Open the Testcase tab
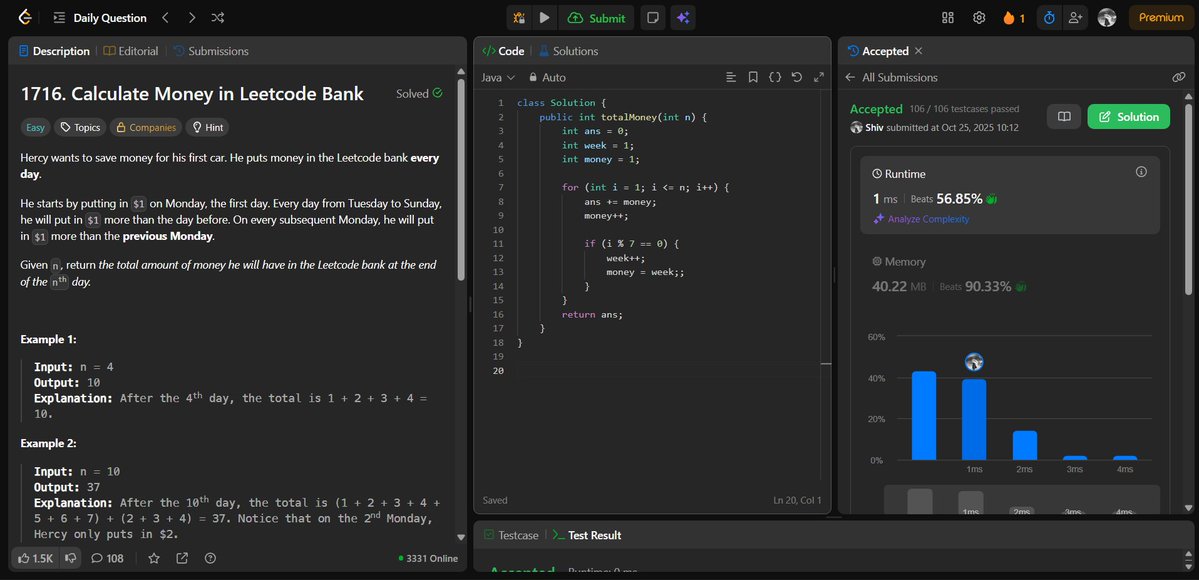The height and width of the screenshot is (580, 1199). pyautogui.click(x=512, y=536)
